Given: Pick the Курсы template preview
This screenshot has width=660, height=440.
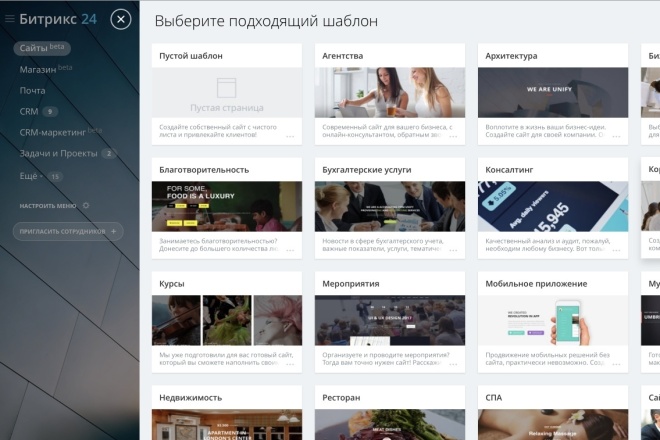Looking at the screenshot, I should point(227,320).
